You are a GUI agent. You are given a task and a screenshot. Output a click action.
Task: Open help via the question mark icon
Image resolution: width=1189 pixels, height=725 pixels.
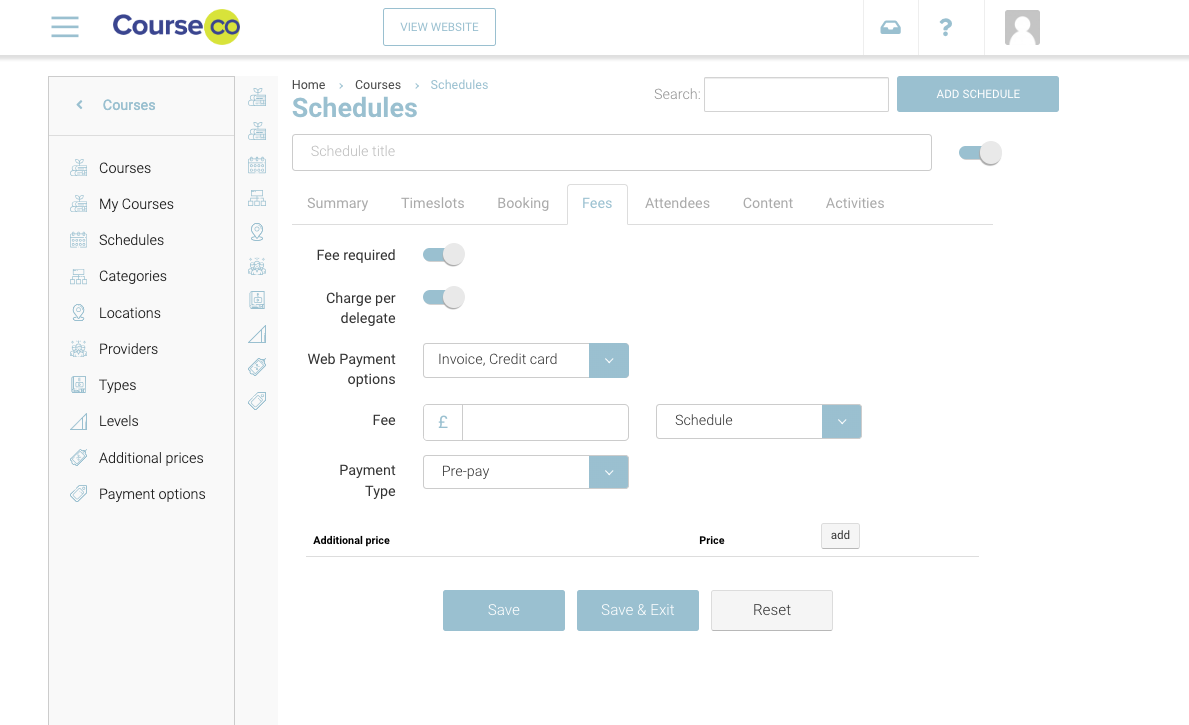pyautogui.click(x=945, y=27)
